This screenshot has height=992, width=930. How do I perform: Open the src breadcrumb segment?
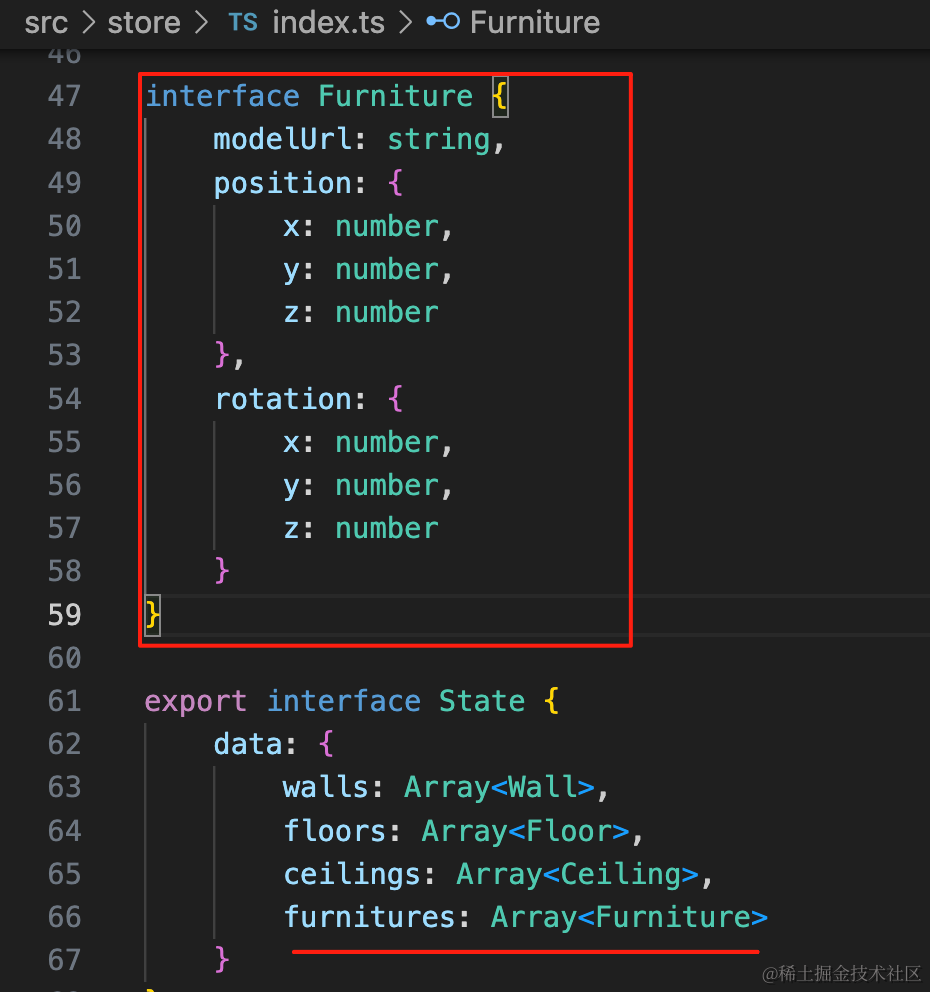click(46, 23)
